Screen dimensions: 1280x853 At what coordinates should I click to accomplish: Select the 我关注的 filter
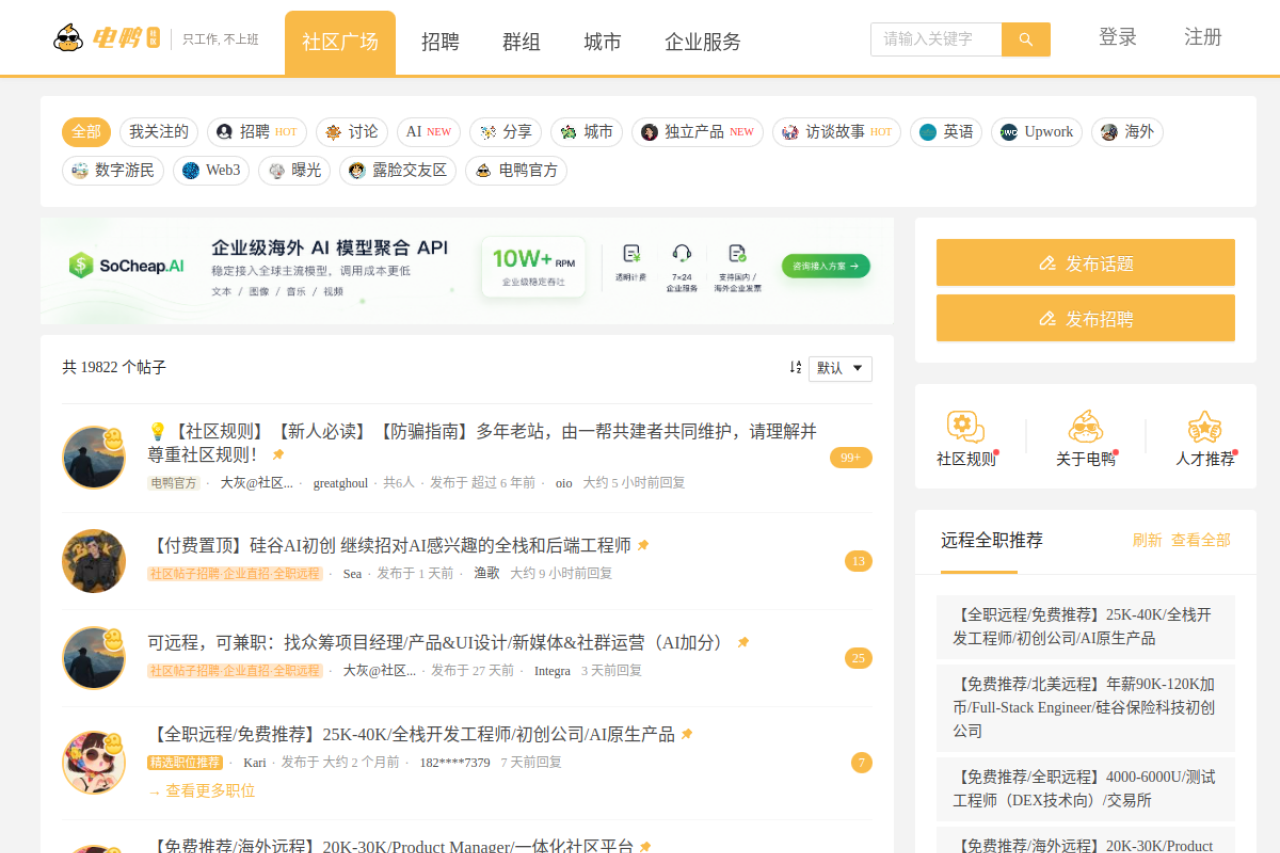pos(159,132)
